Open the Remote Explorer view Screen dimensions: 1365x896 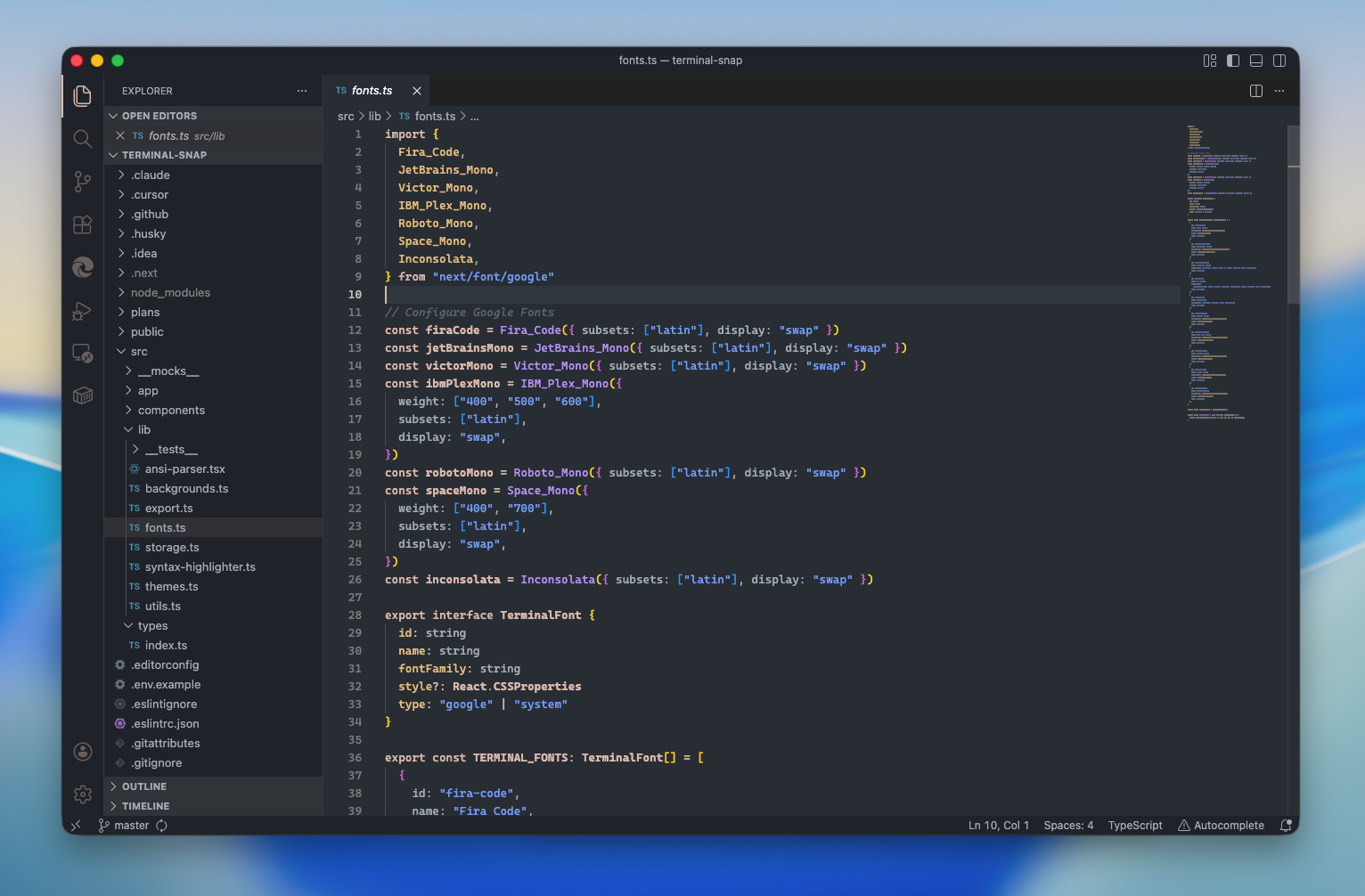click(83, 353)
